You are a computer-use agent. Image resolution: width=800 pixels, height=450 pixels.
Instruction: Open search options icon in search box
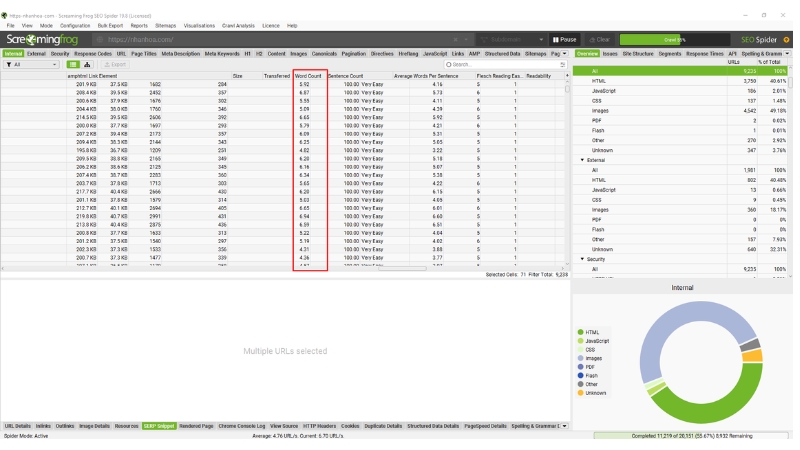pyautogui.click(x=562, y=65)
